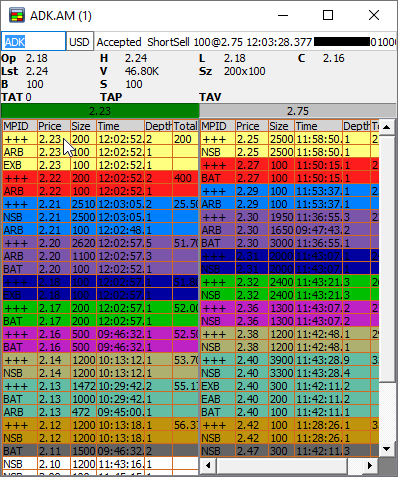Image resolution: width=398 pixels, height=477 pixels.
Task: Click the scroll up arrow on ask panel
Action: tap(387, 127)
